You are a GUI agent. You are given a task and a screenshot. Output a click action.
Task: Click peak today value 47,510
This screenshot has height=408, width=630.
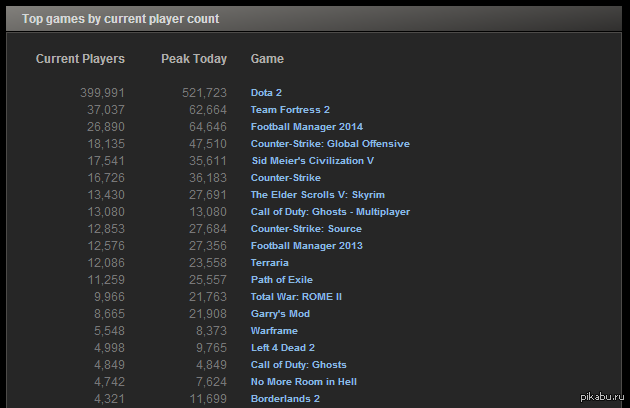pos(208,144)
